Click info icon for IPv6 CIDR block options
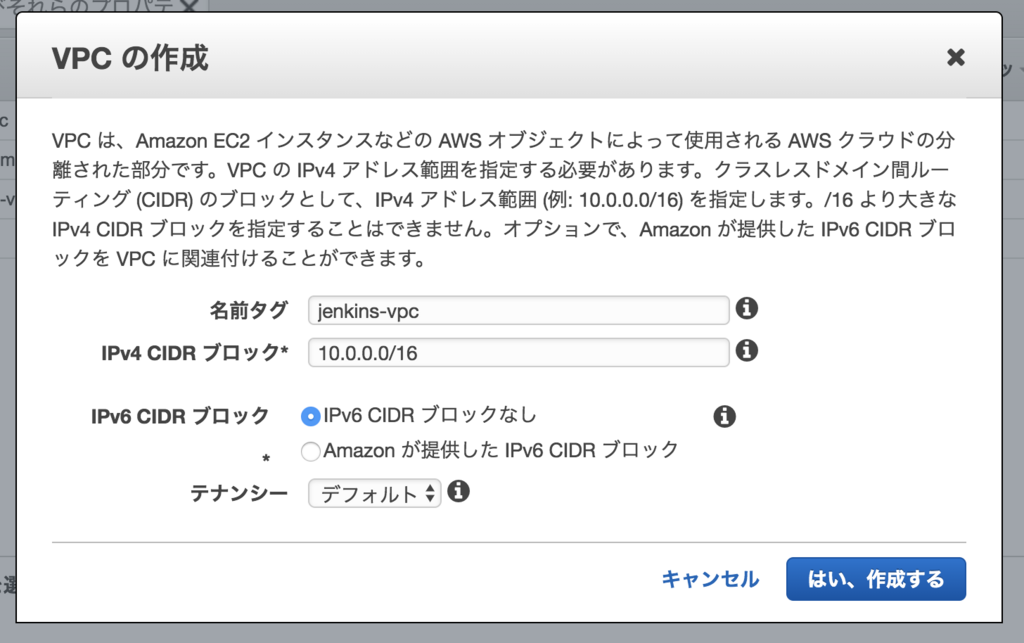 pos(724,416)
